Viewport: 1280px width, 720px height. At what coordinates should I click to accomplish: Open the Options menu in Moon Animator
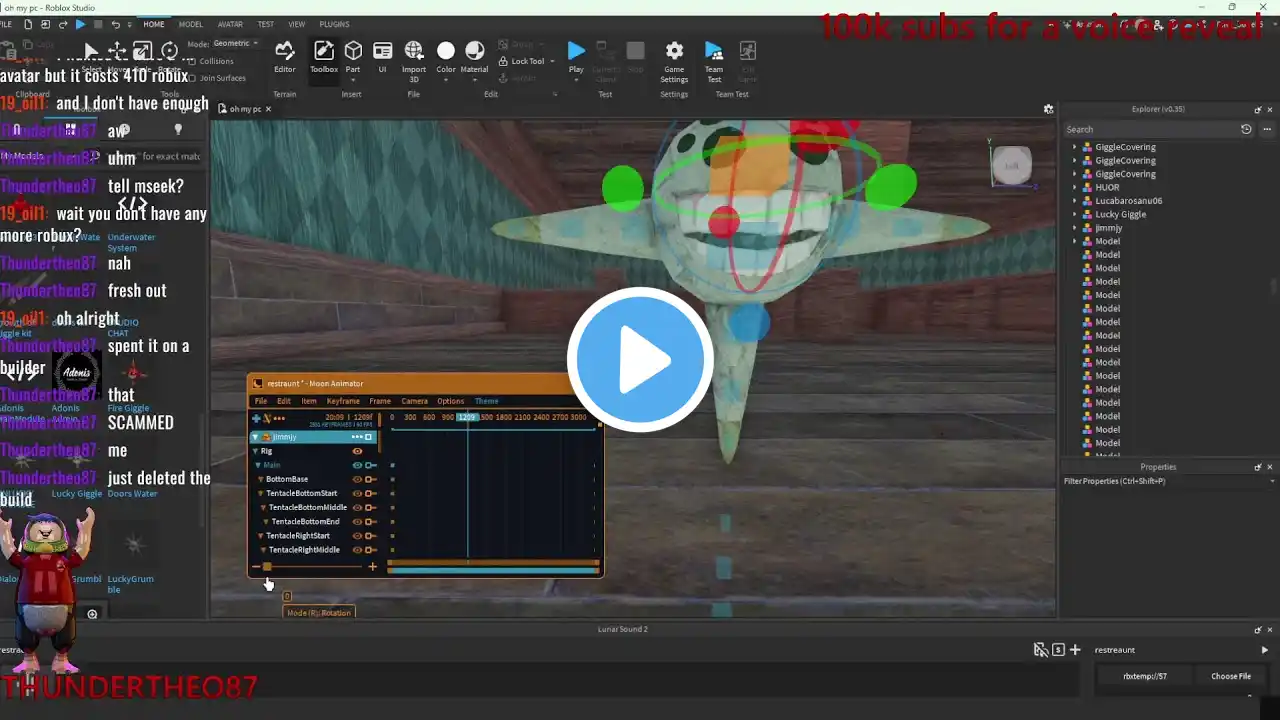click(450, 401)
